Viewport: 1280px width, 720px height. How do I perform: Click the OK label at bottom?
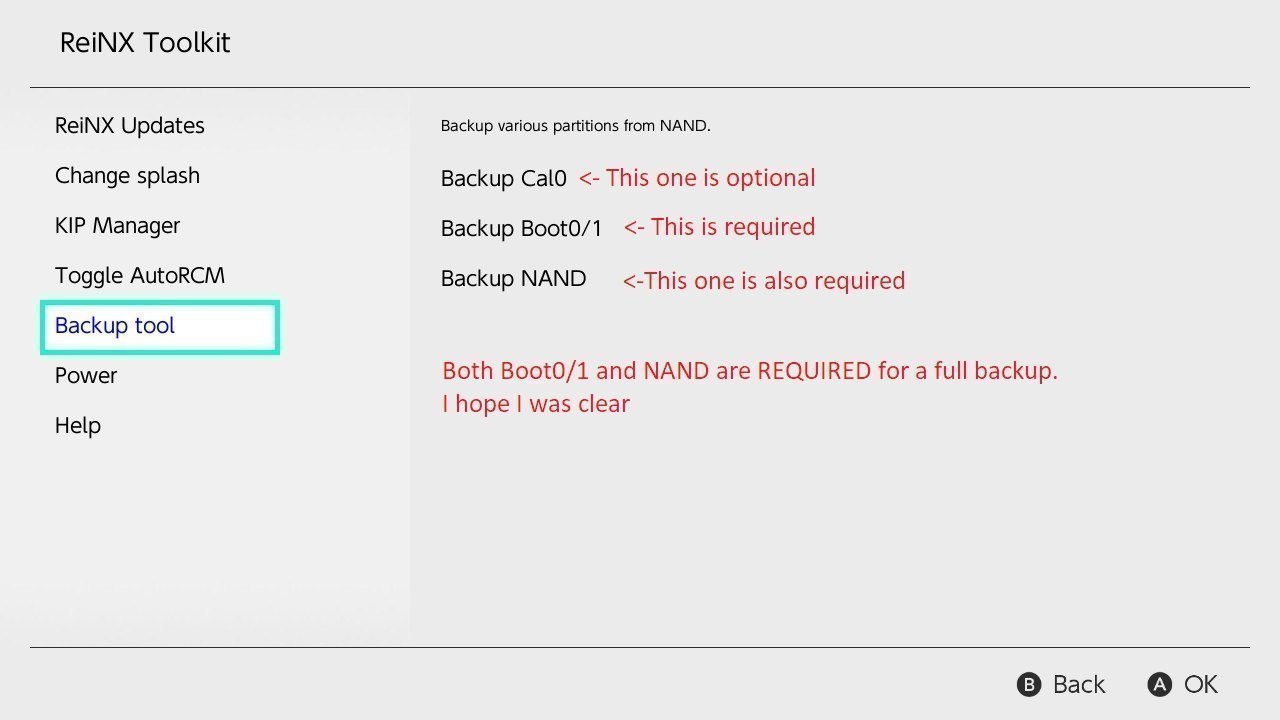point(1201,685)
